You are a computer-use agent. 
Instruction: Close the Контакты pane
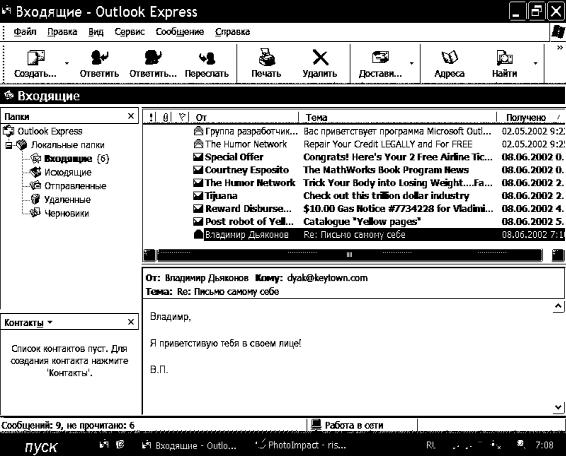click(x=131, y=322)
